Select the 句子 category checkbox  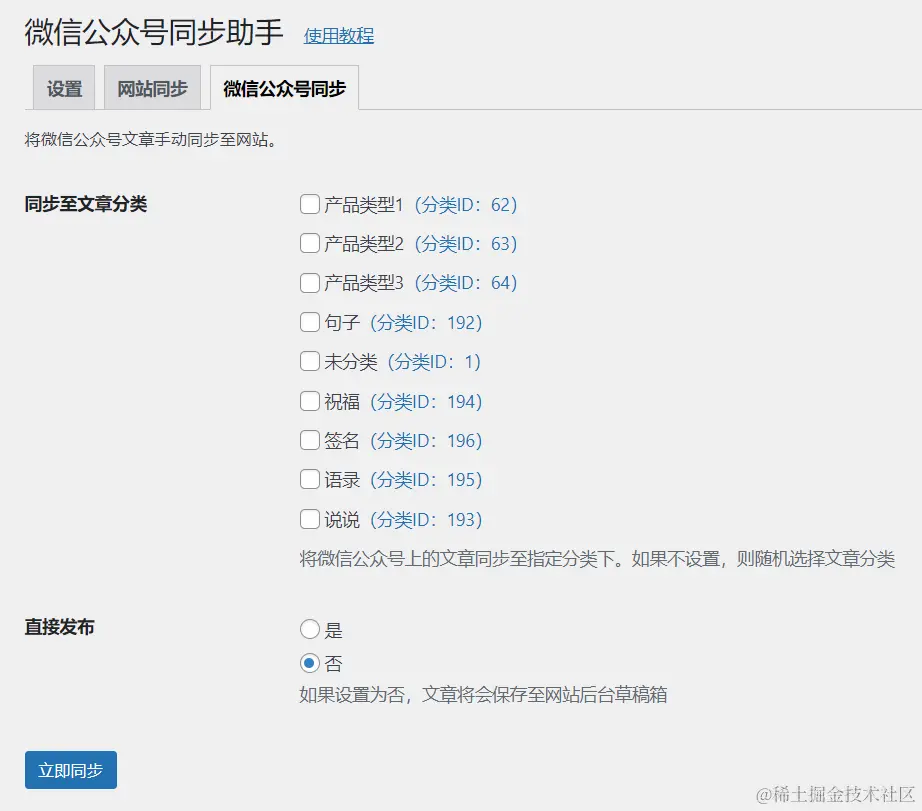click(309, 322)
